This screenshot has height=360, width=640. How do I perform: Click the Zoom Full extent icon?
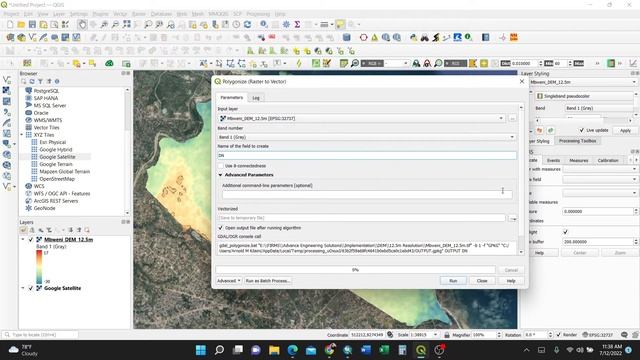click(x=127, y=24)
